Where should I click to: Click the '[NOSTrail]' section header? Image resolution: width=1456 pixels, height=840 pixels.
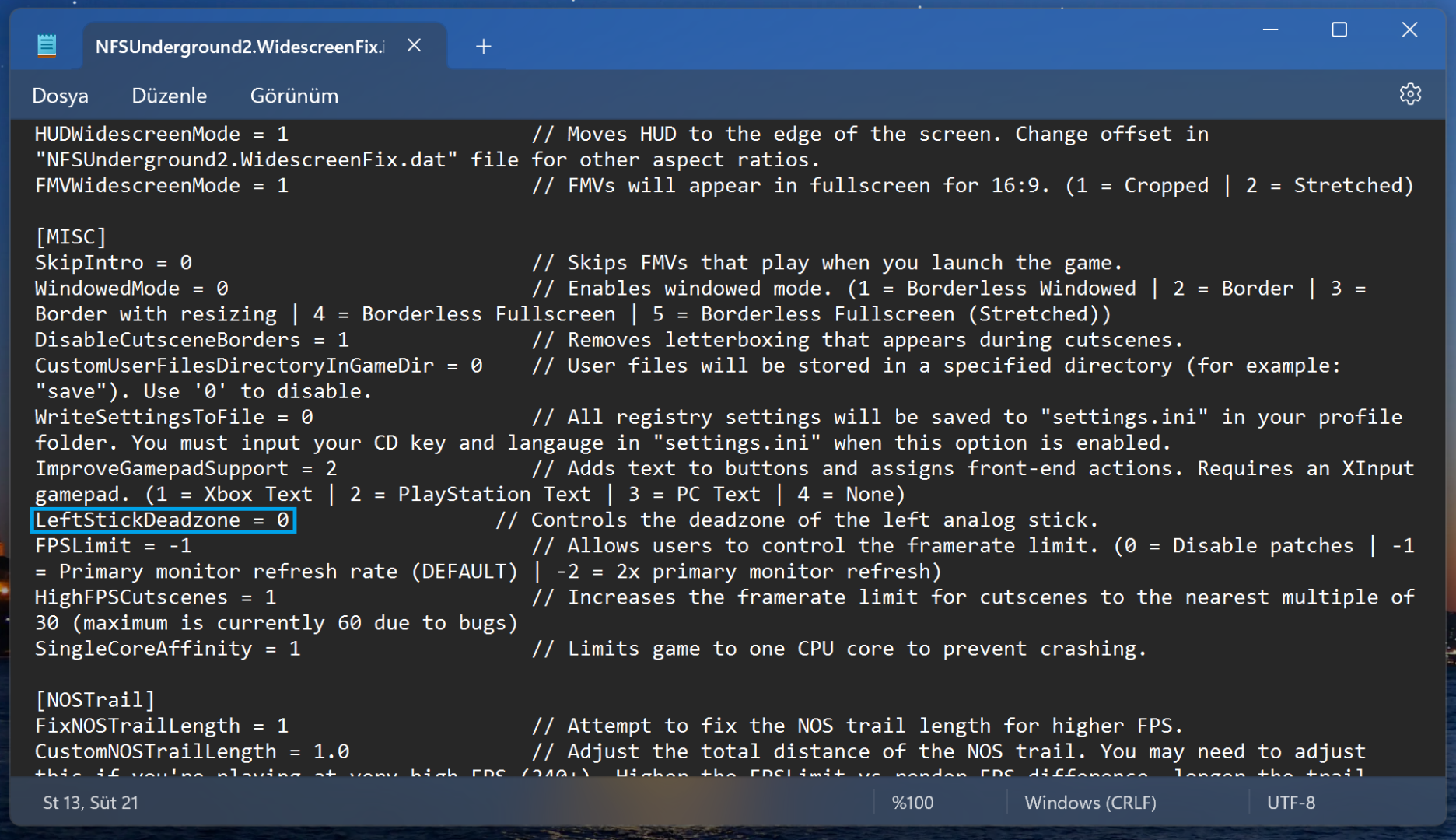click(x=95, y=699)
